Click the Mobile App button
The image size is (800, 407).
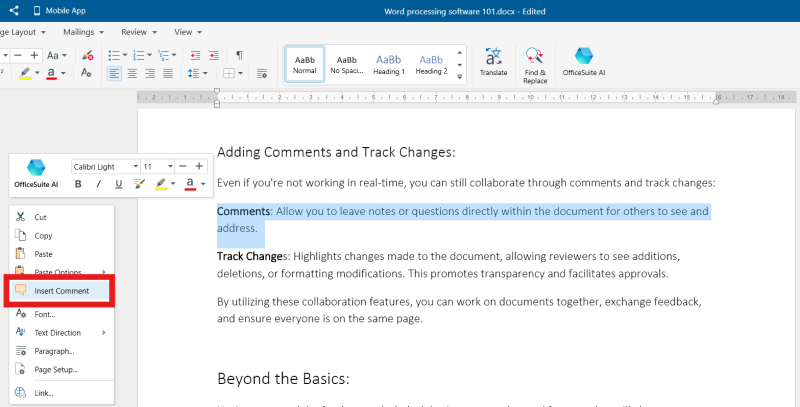[58, 10]
